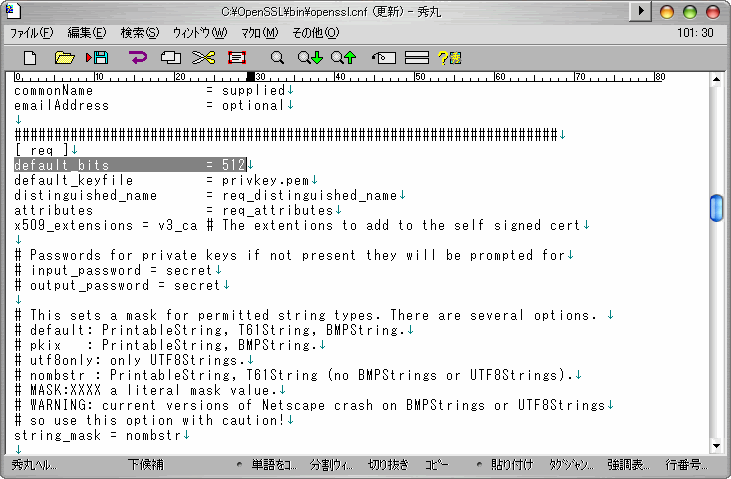The image size is (731, 479).
Task: Click the 単語をコ... function key button
Action: coord(274,465)
